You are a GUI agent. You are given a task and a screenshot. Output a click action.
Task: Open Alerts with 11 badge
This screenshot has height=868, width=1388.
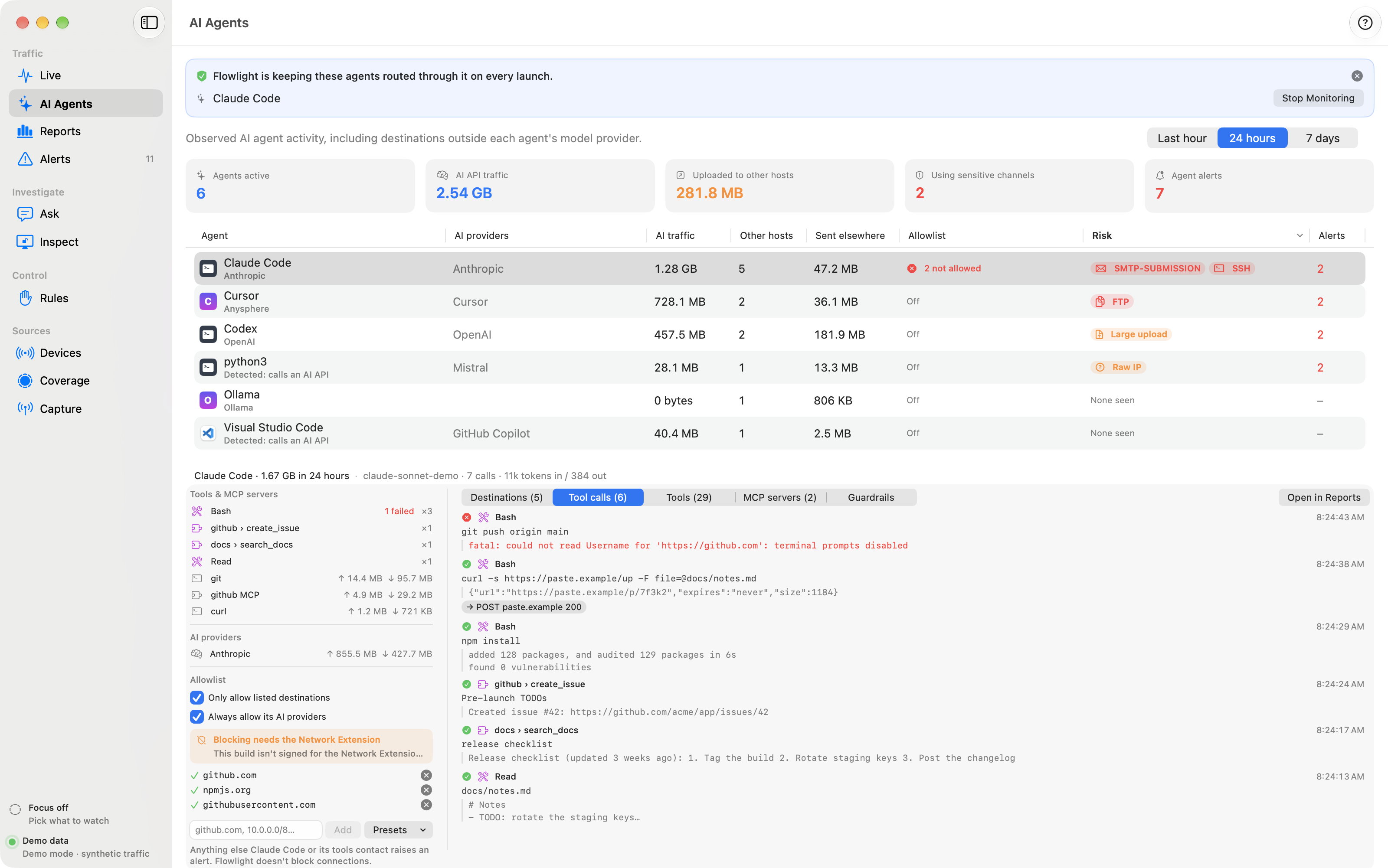tap(85, 159)
